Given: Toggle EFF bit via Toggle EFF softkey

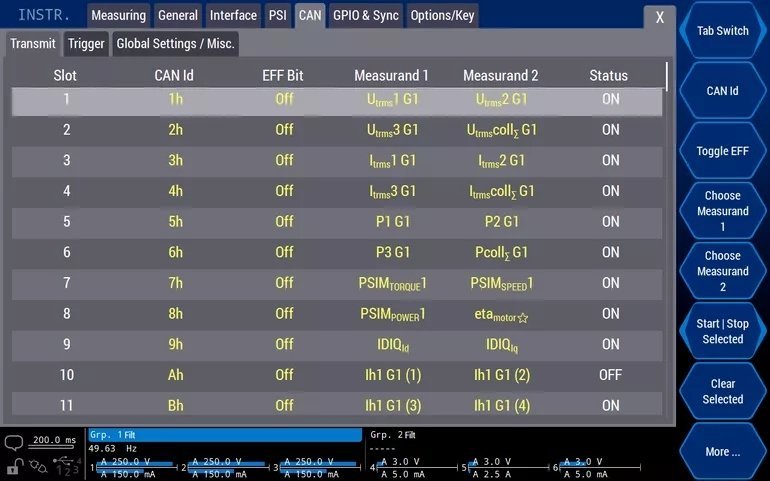Looking at the screenshot, I should click(722, 151).
